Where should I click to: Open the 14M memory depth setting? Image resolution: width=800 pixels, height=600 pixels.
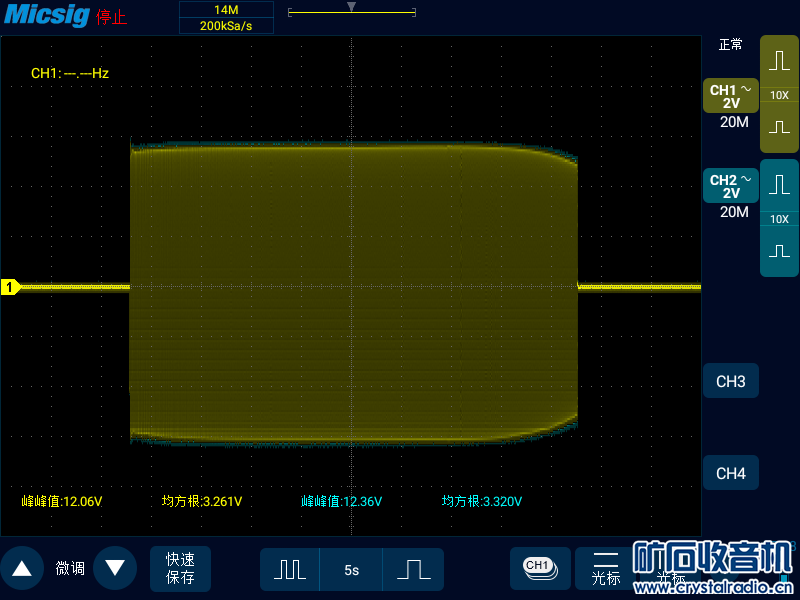point(227,9)
